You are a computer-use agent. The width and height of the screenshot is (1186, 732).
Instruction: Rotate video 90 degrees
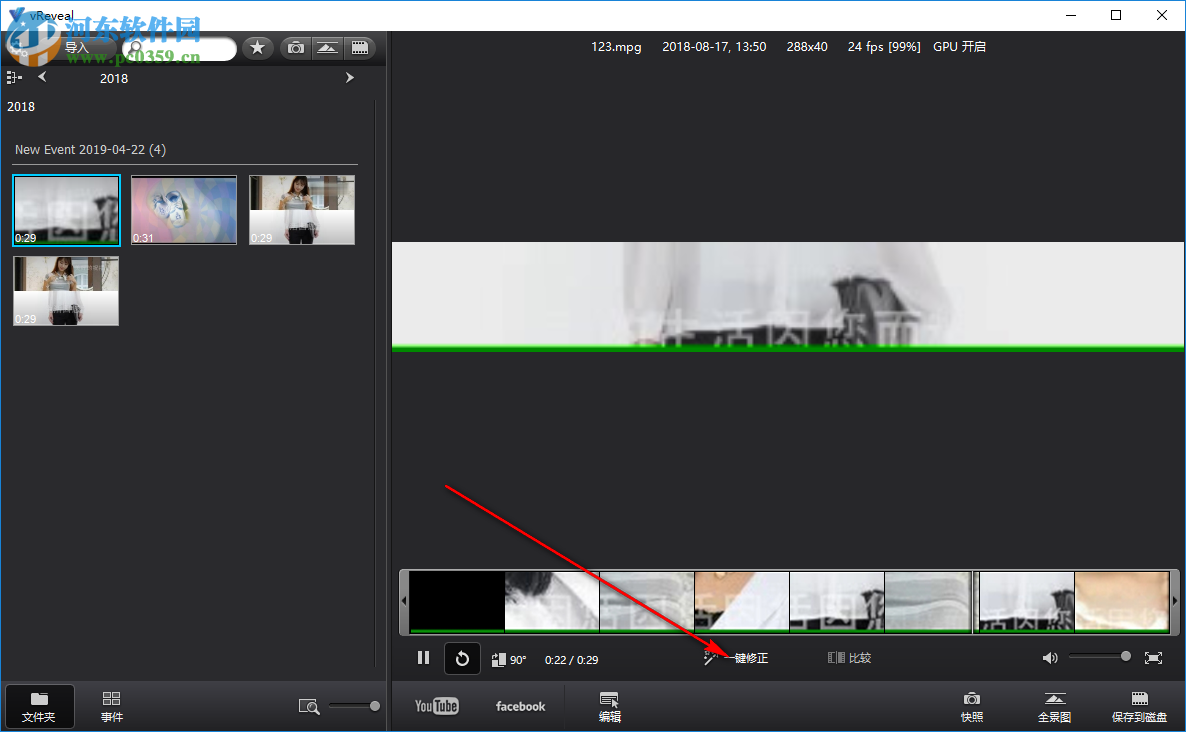[x=509, y=659]
